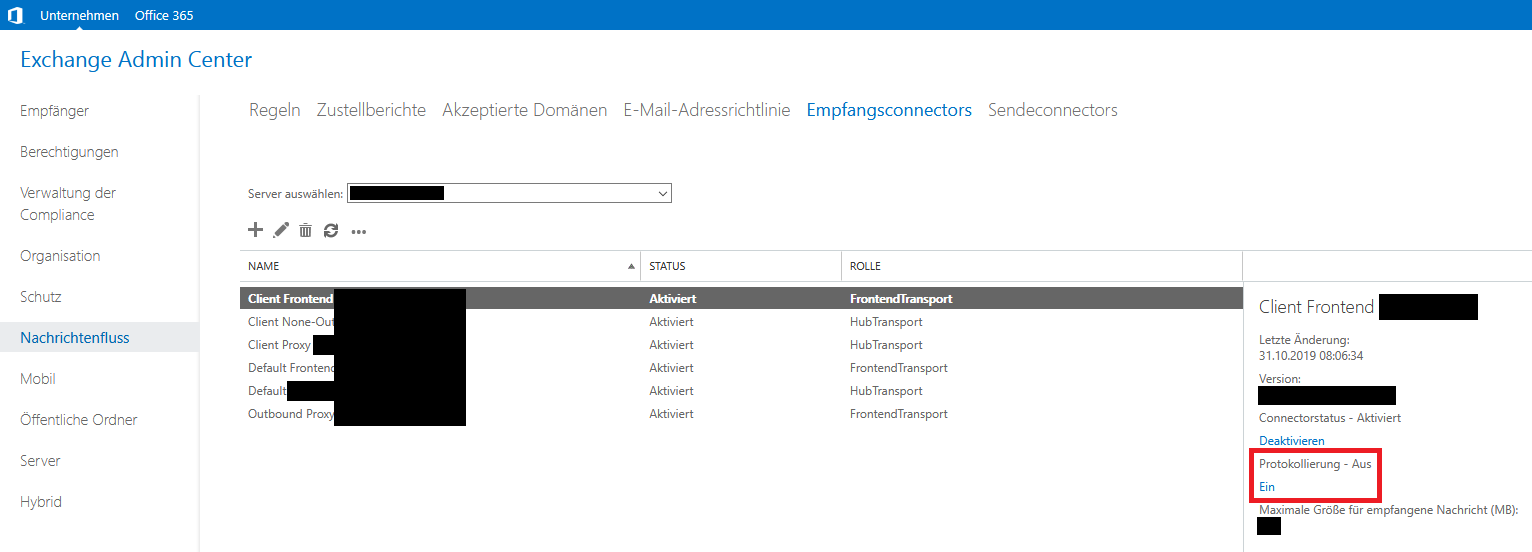
Task: Select the Outbound Proxy connector row
Action: point(290,414)
